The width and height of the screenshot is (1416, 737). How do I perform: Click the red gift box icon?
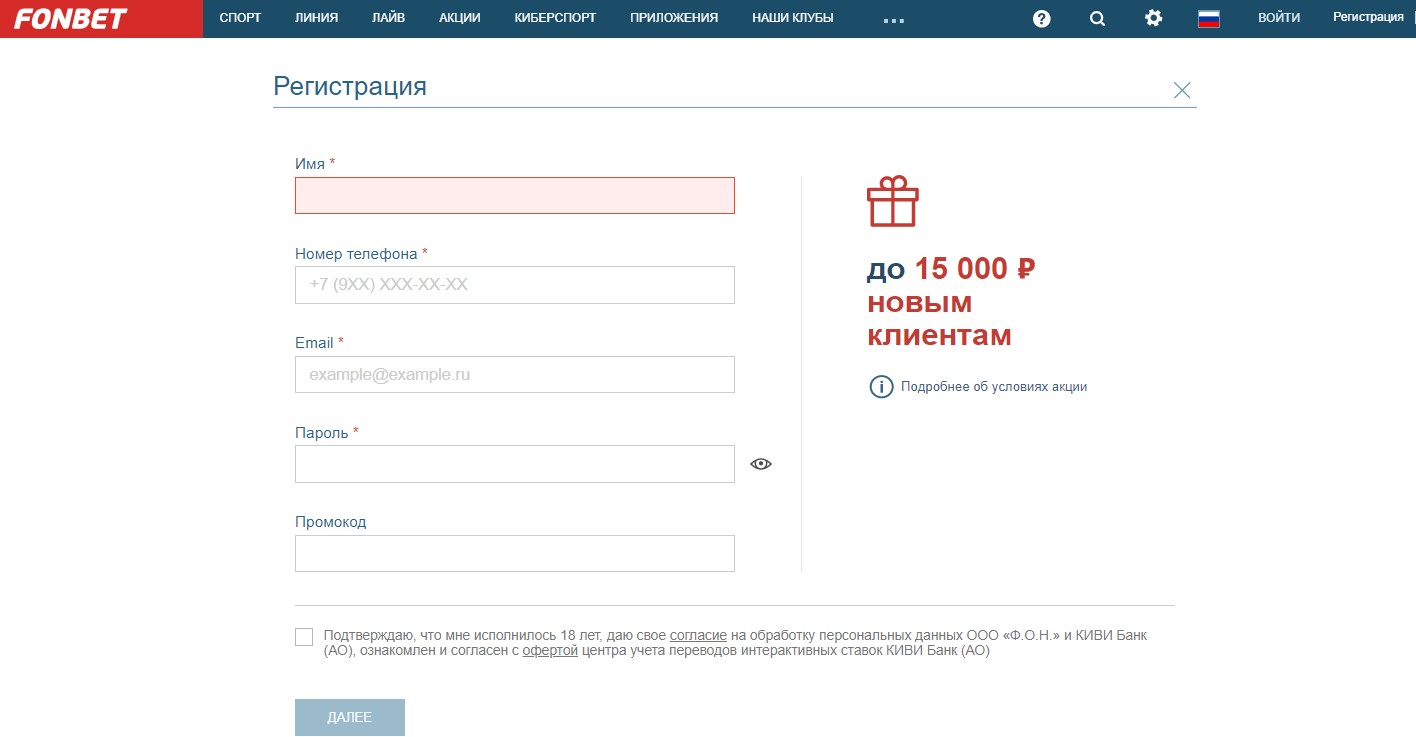tap(892, 201)
